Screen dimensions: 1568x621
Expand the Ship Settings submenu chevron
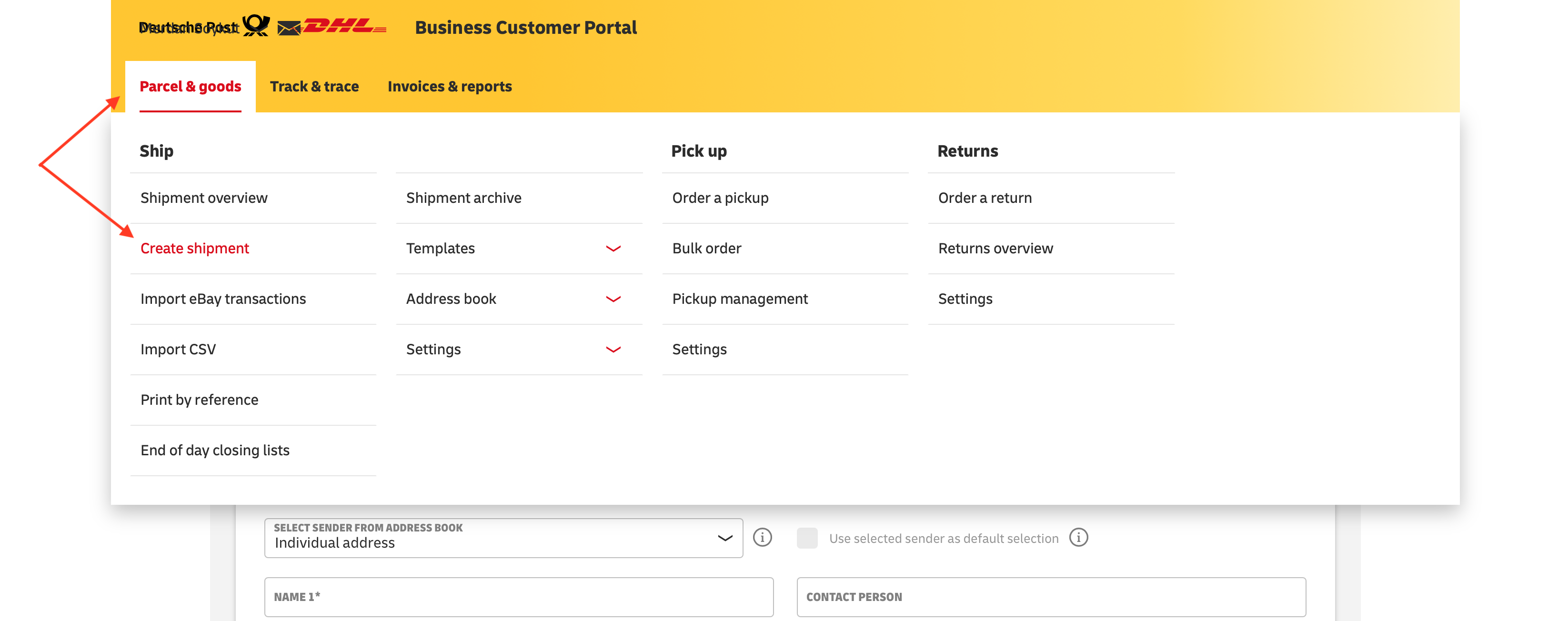(613, 350)
